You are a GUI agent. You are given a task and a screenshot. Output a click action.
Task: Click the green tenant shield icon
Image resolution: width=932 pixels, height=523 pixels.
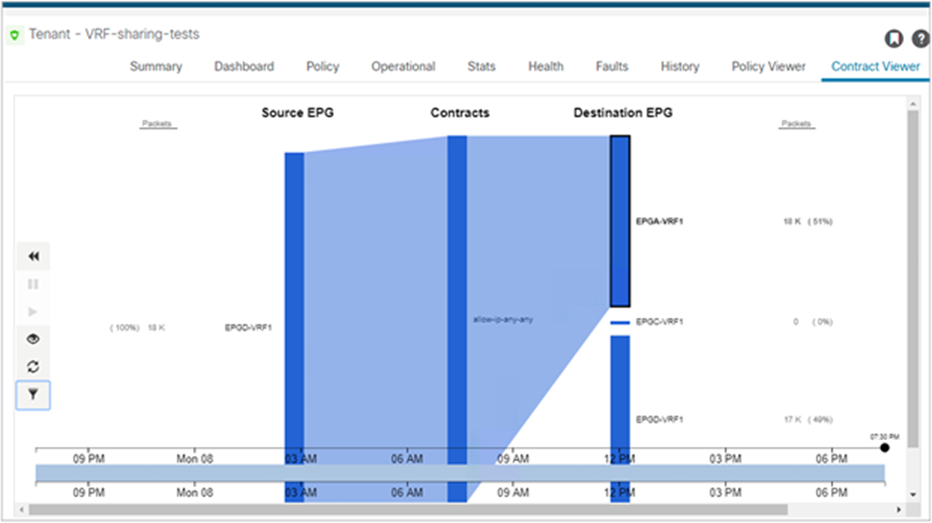(x=15, y=35)
